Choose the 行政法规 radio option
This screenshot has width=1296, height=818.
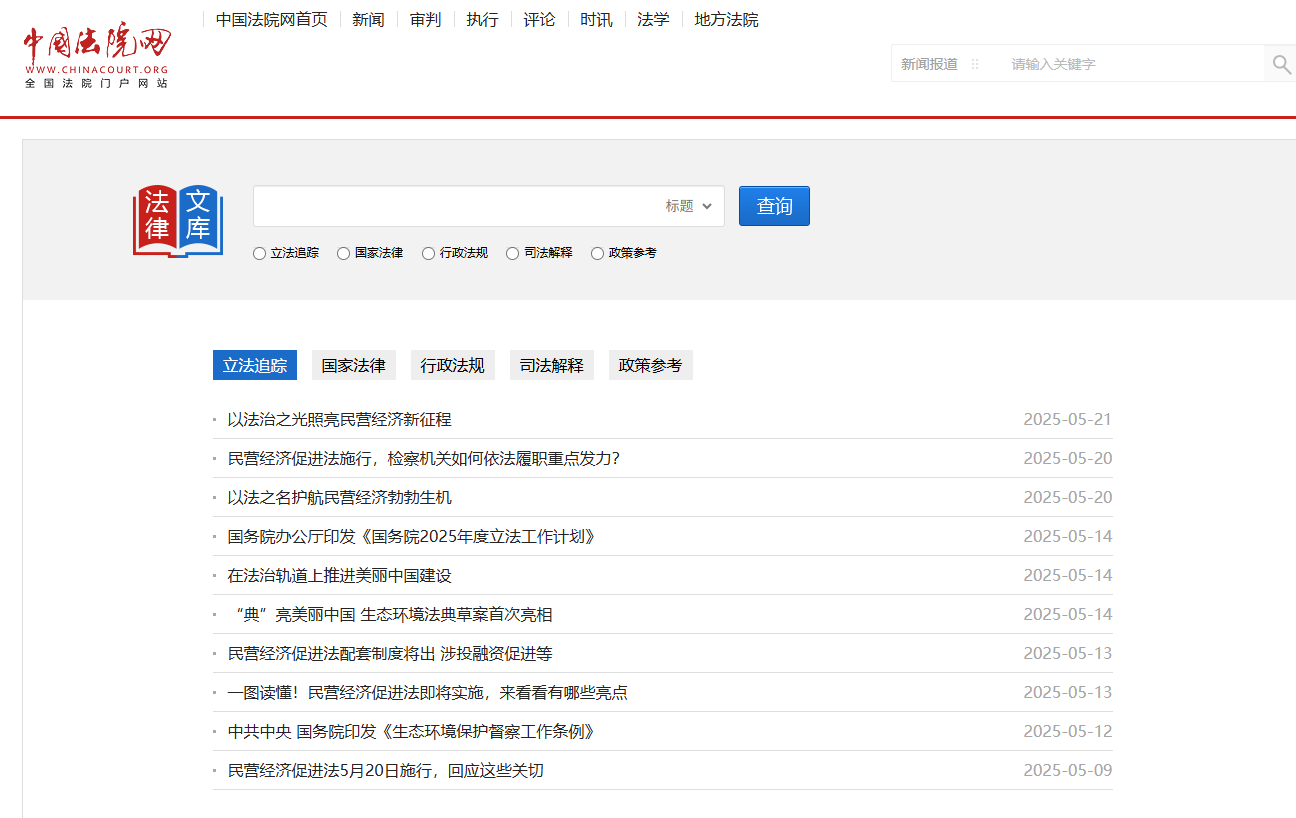pyautogui.click(x=429, y=254)
